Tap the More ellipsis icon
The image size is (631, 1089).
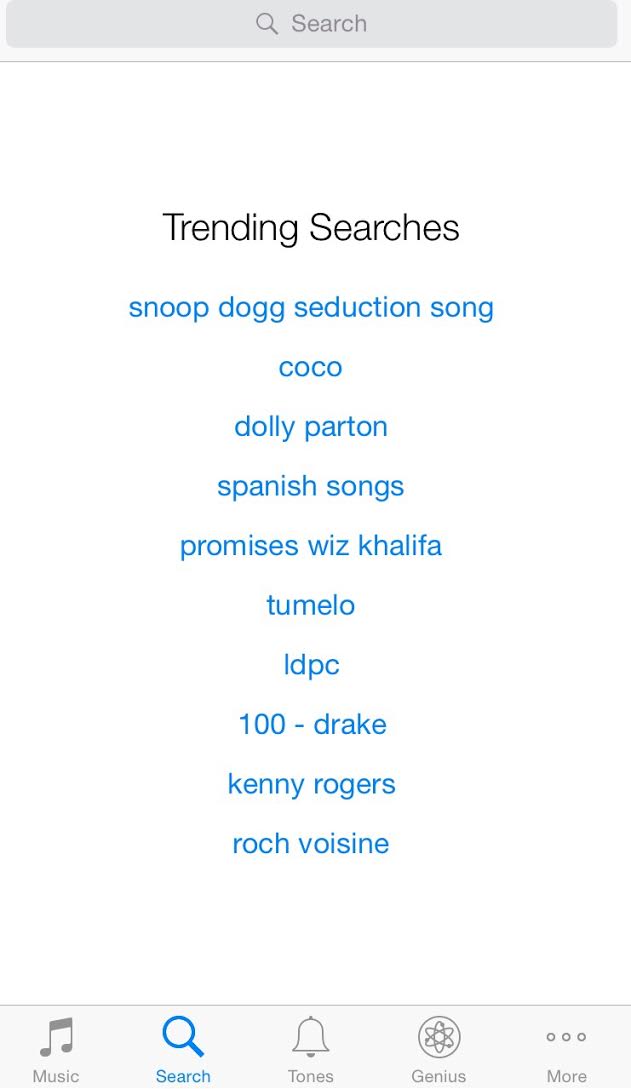(x=566, y=1037)
